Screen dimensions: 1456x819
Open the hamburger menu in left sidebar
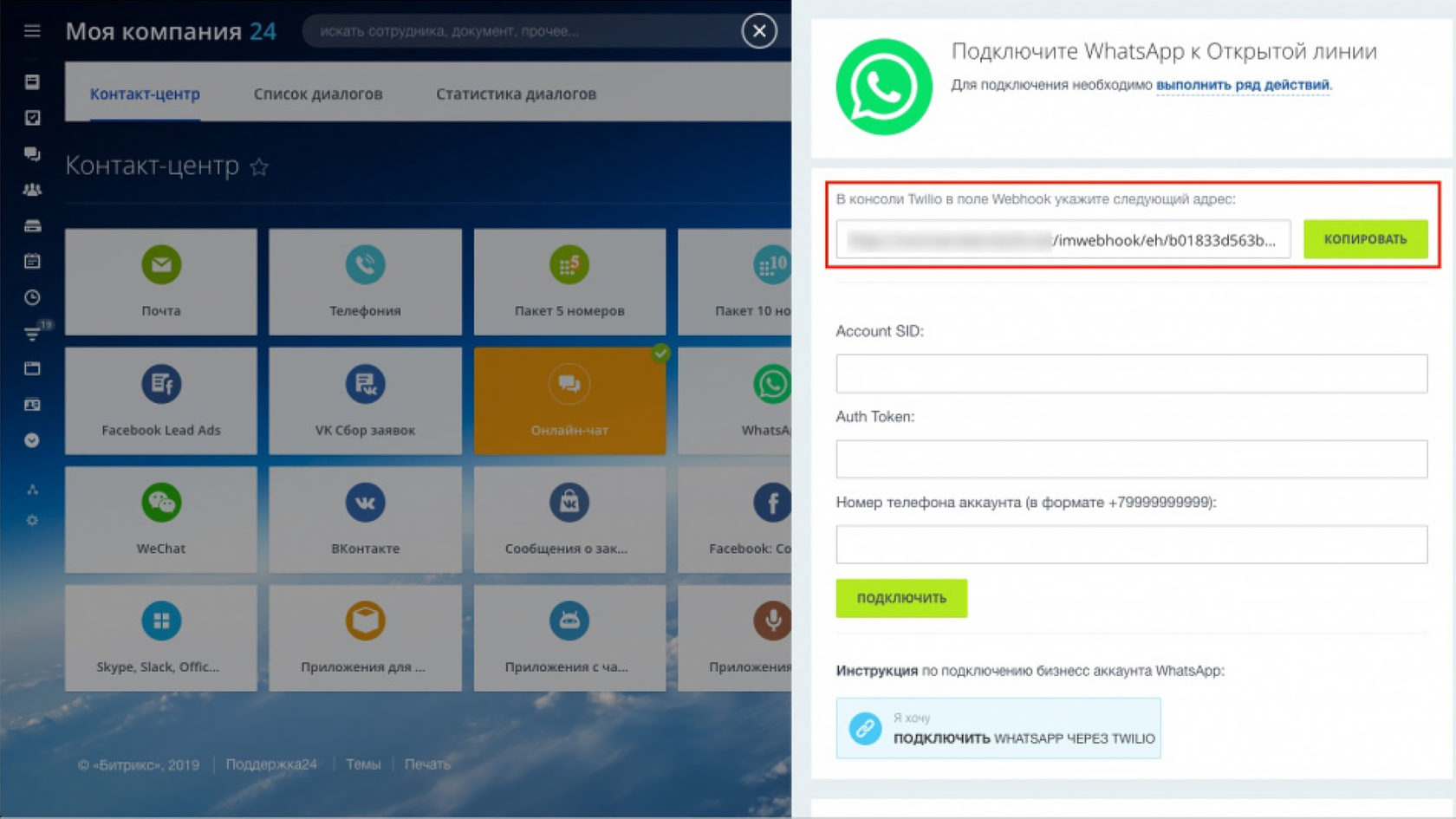(32, 31)
